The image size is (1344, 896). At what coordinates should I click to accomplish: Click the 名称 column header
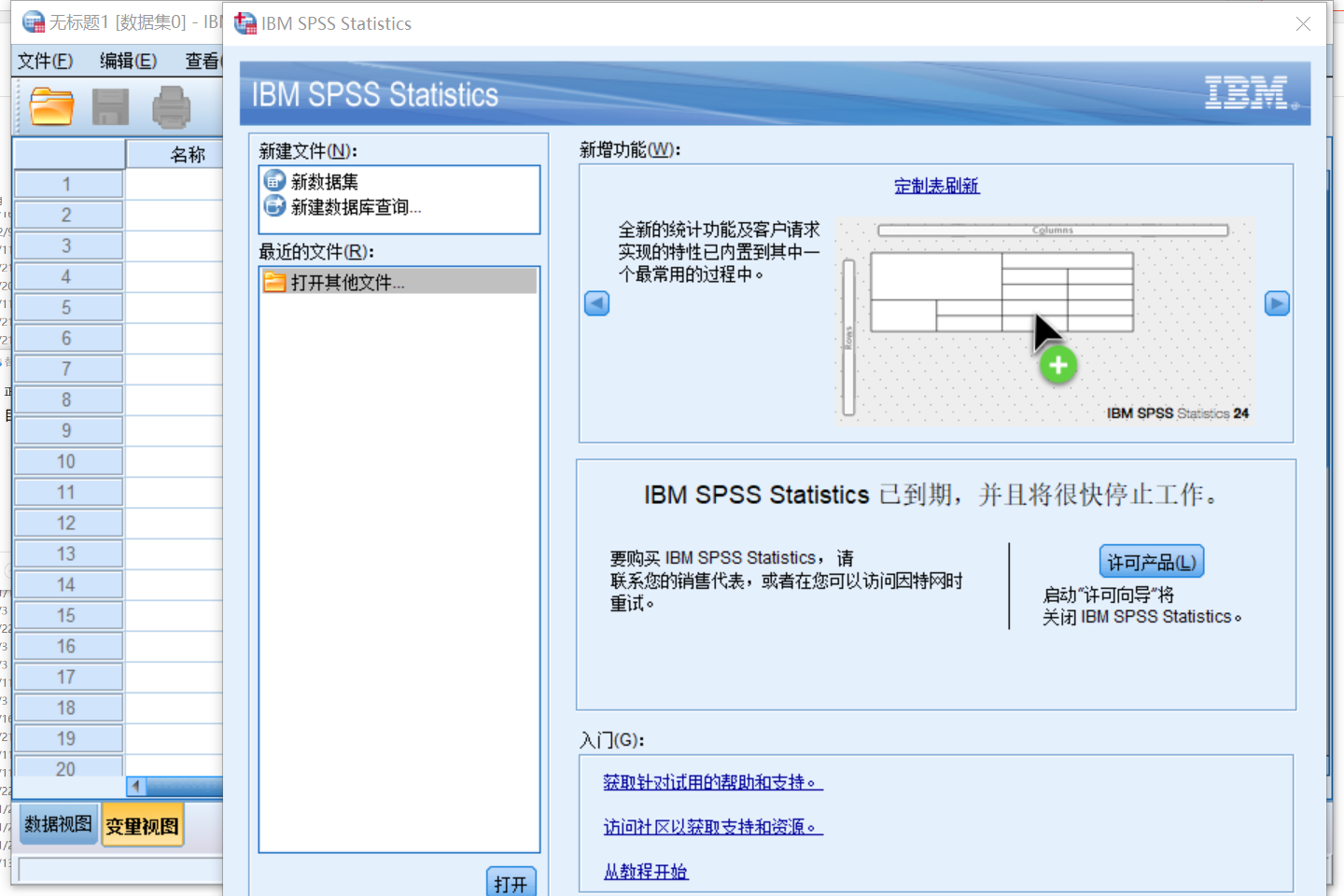[175, 154]
